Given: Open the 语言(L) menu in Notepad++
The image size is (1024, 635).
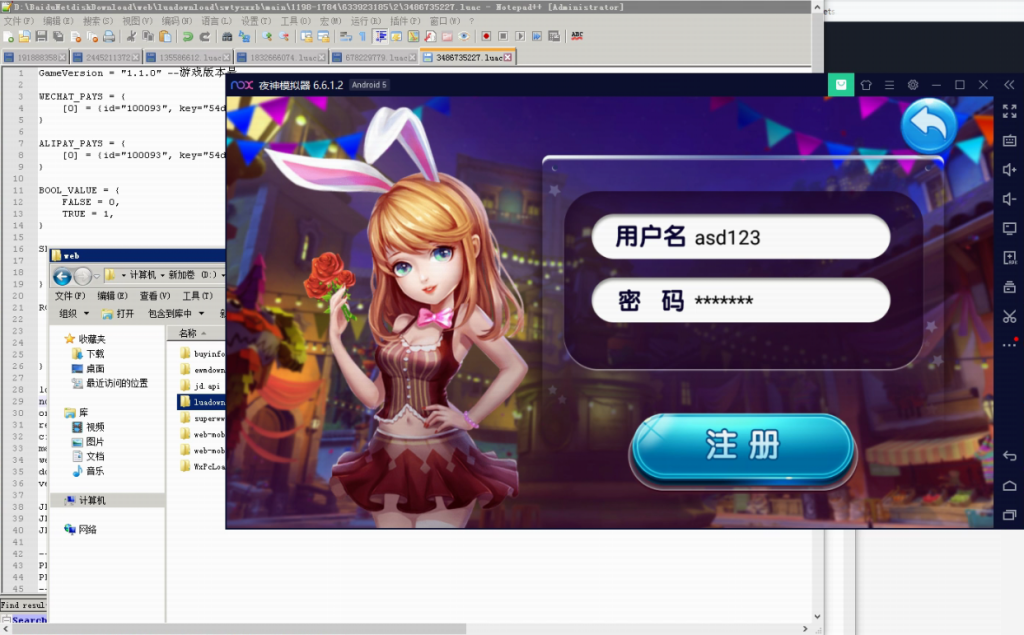Looking at the screenshot, I should click(x=216, y=21).
